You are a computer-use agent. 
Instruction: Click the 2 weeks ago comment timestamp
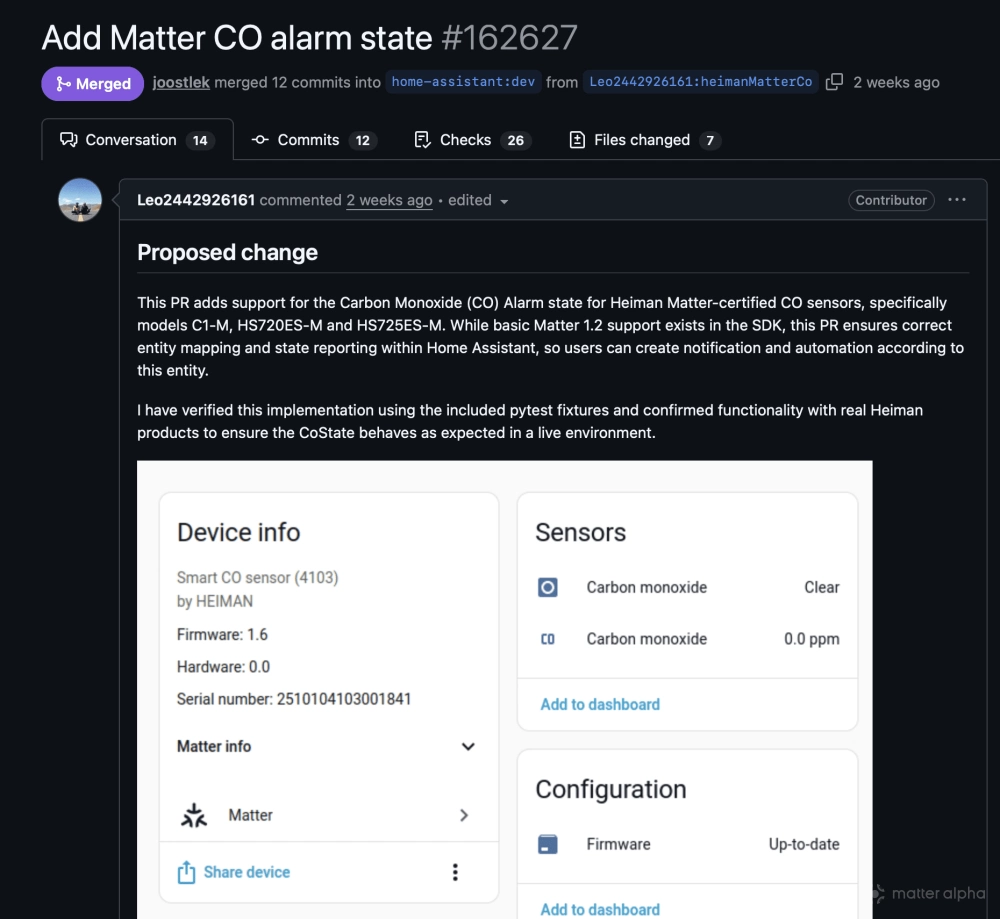389,200
